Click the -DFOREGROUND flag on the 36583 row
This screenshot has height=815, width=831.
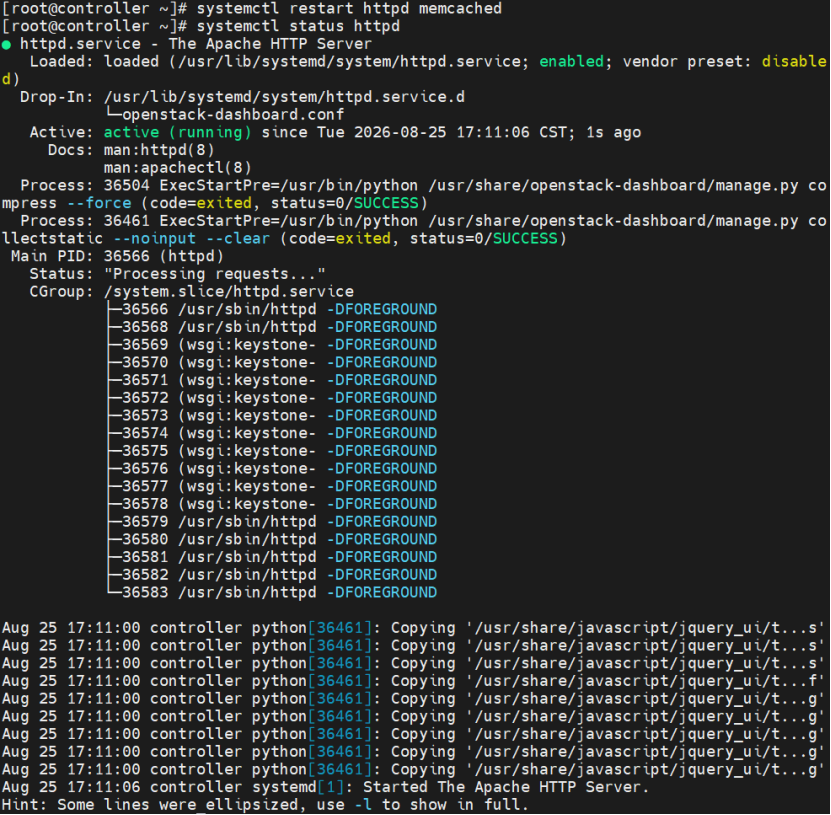pos(382,592)
